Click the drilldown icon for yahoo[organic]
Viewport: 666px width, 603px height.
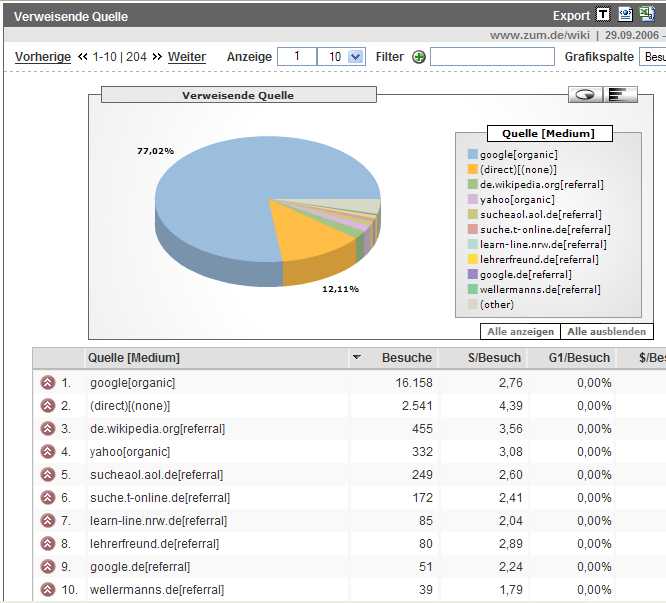pos(46,451)
